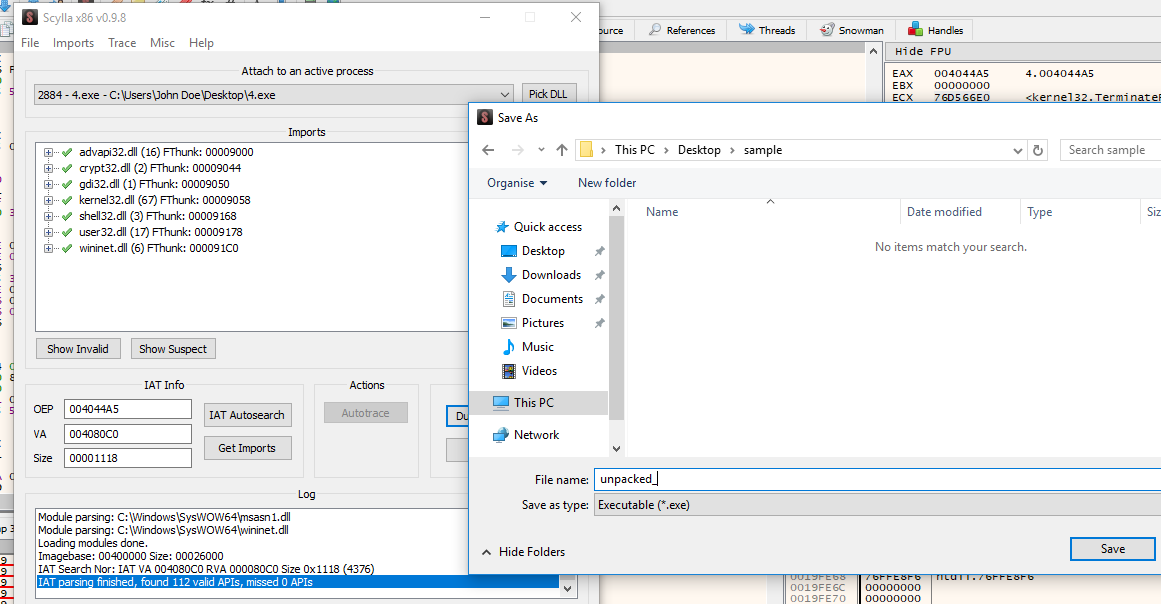This screenshot has width=1161, height=604.
Task: Open Scylla Help menu
Action: pos(201,43)
